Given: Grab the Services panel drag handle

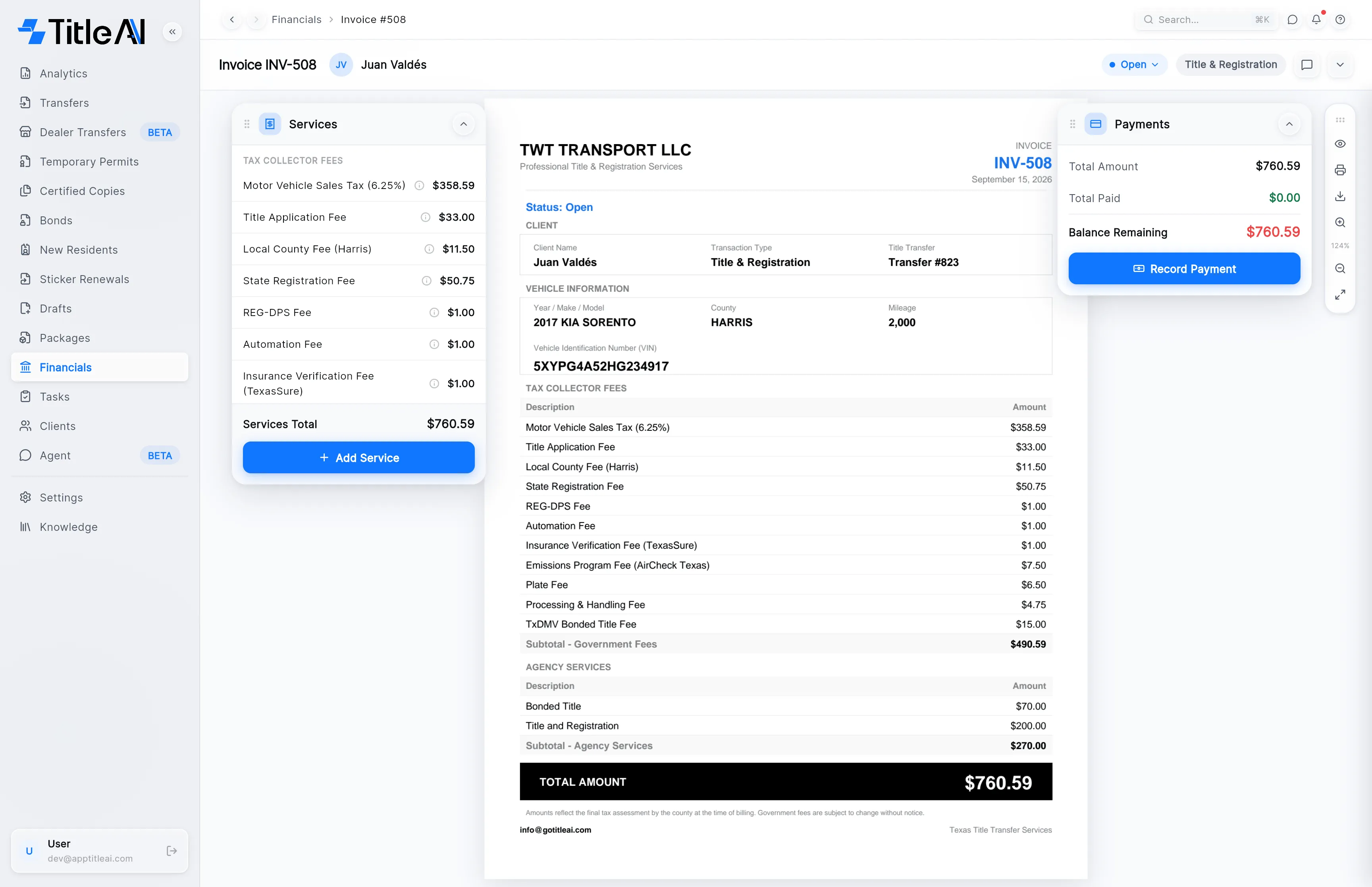Looking at the screenshot, I should coord(247,124).
